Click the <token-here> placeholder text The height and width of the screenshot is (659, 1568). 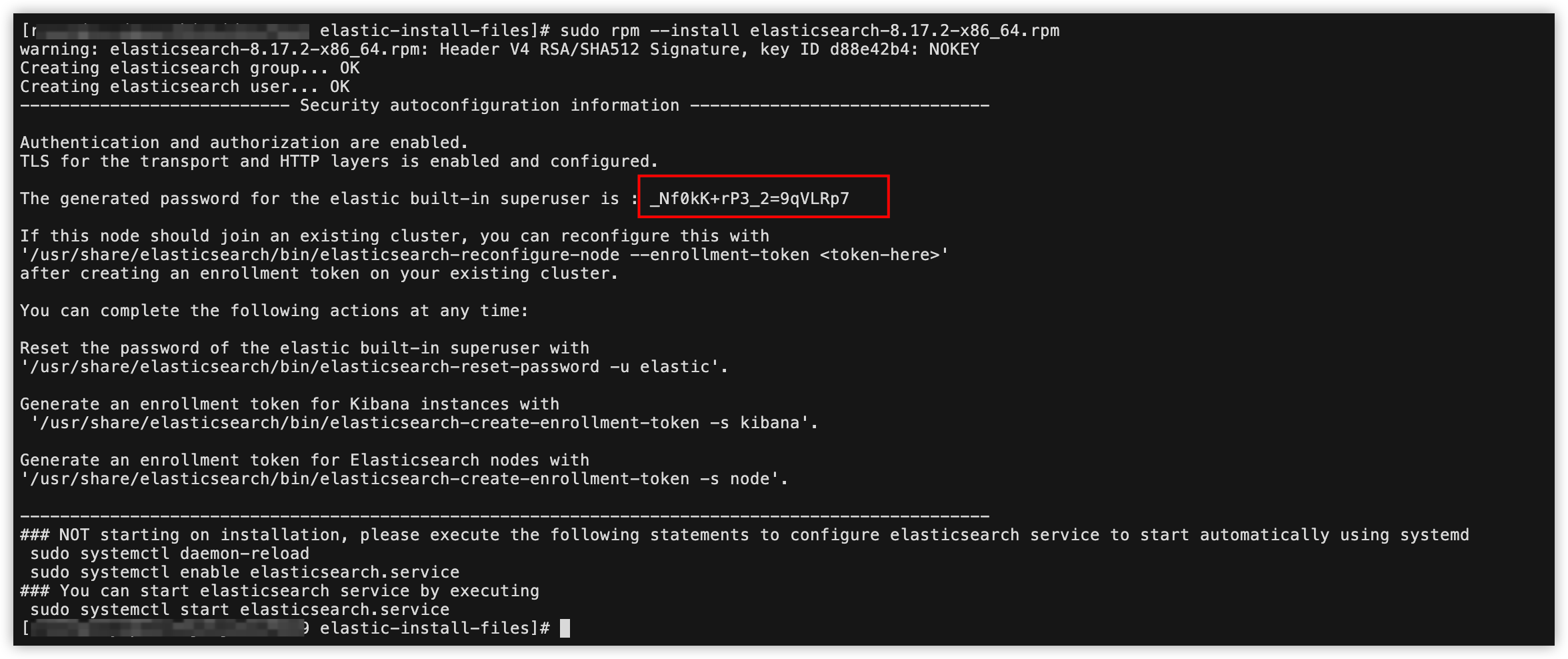tap(879, 255)
